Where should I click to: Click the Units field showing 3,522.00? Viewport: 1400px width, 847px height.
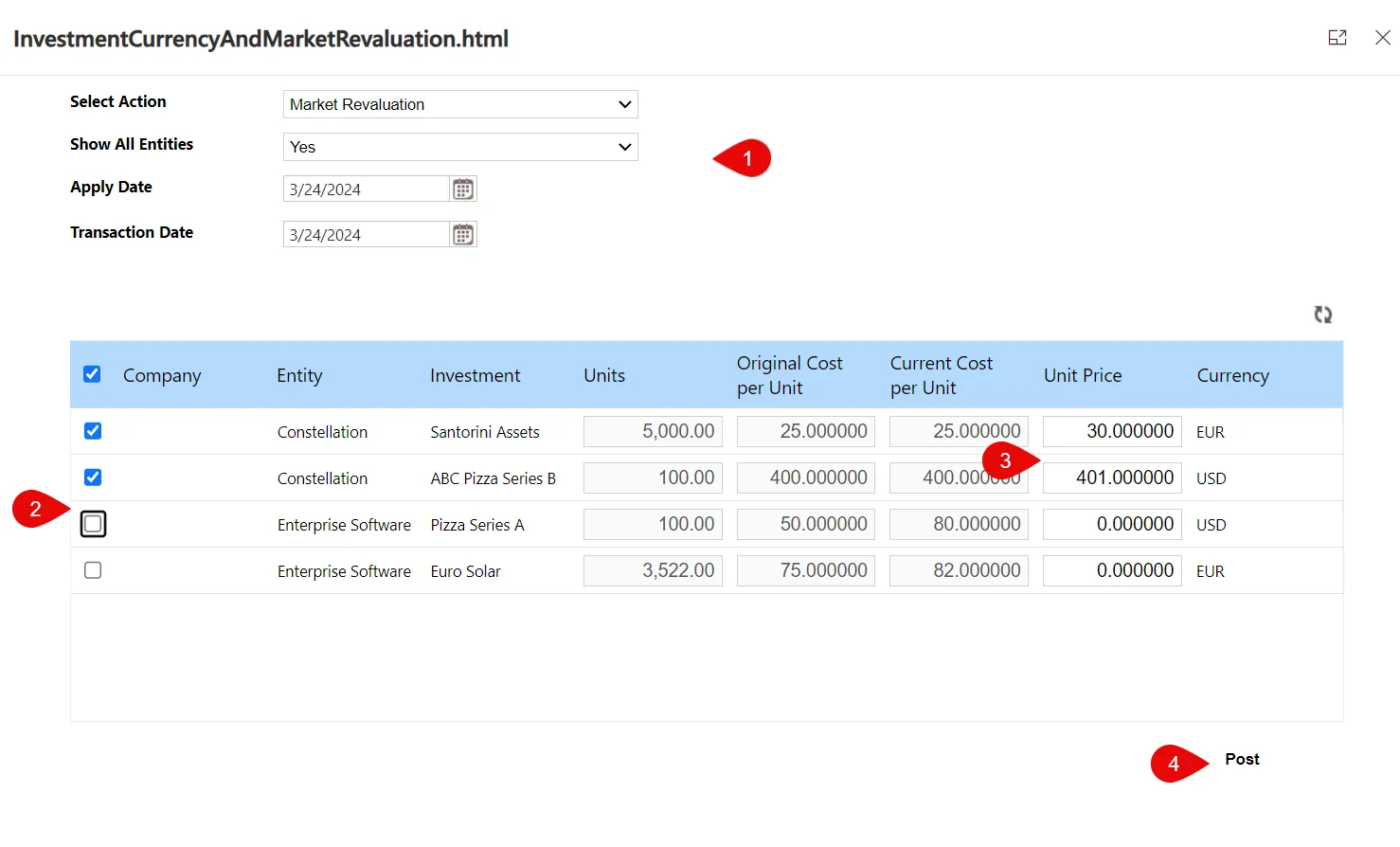click(x=653, y=570)
